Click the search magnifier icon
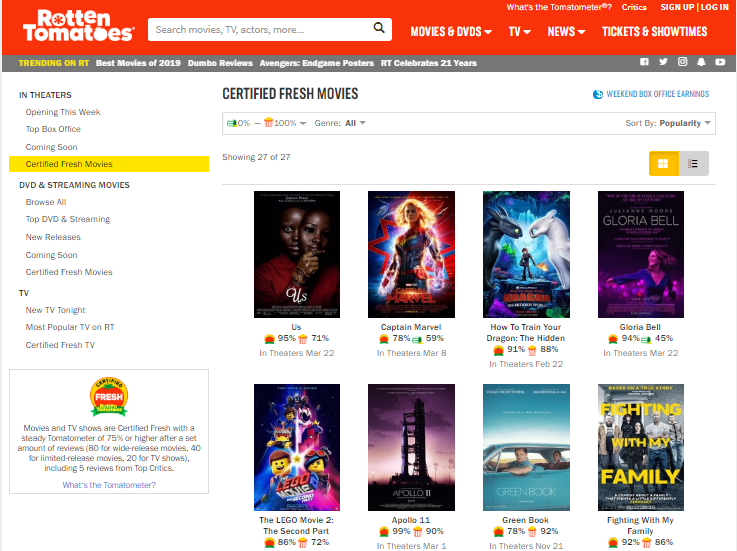This screenshot has width=737, height=551. click(x=379, y=28)
